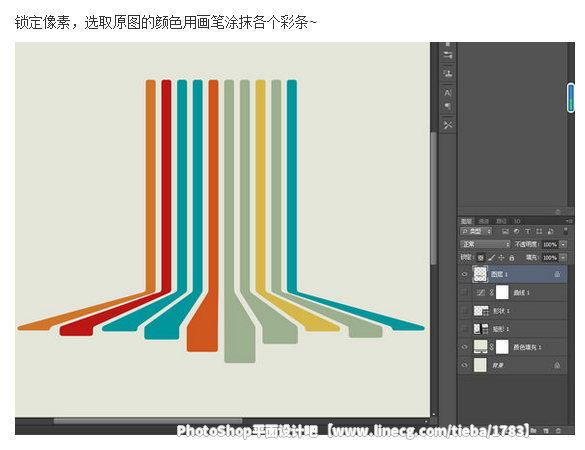Select the 矩形 1 layer name

point(501,329)
